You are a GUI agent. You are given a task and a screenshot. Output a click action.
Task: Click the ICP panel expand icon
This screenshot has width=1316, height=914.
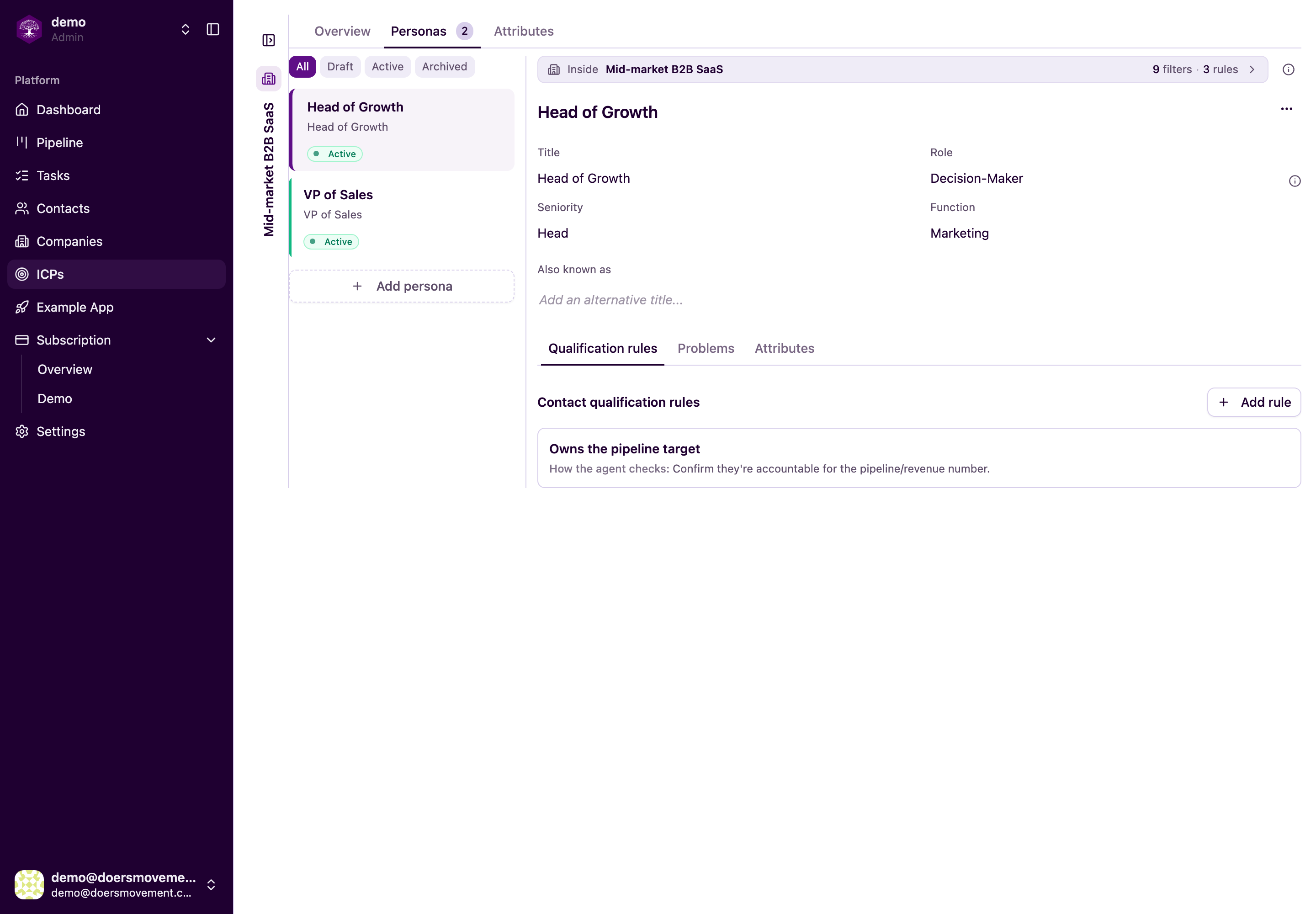click(268, 40)
